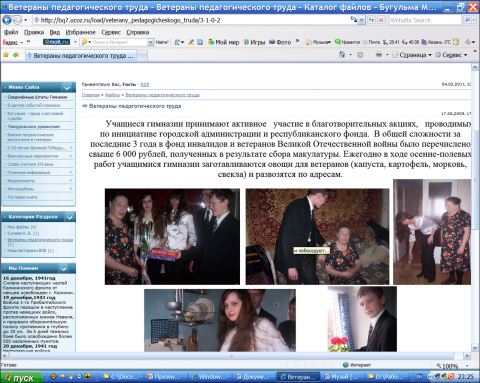Click the search magnifier icon
The width and height of the screenshot is (480, 383).
pyautogui.click(x=467, y=20)
